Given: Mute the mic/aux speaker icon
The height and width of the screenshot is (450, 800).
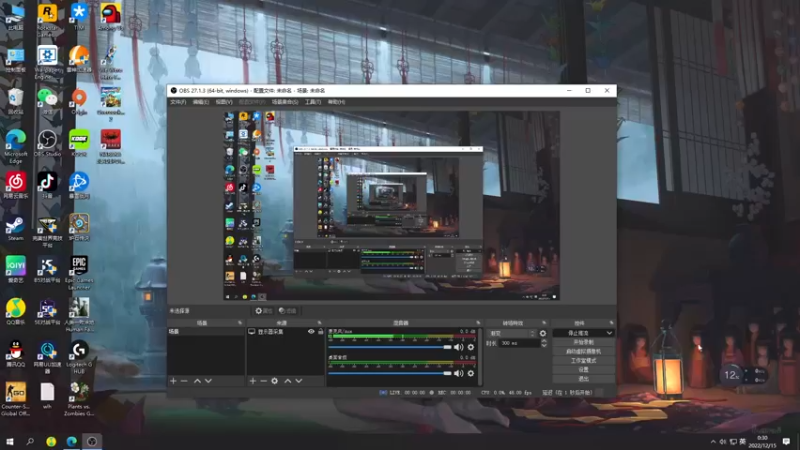Looking at the screenshot, I should (459, 347).
